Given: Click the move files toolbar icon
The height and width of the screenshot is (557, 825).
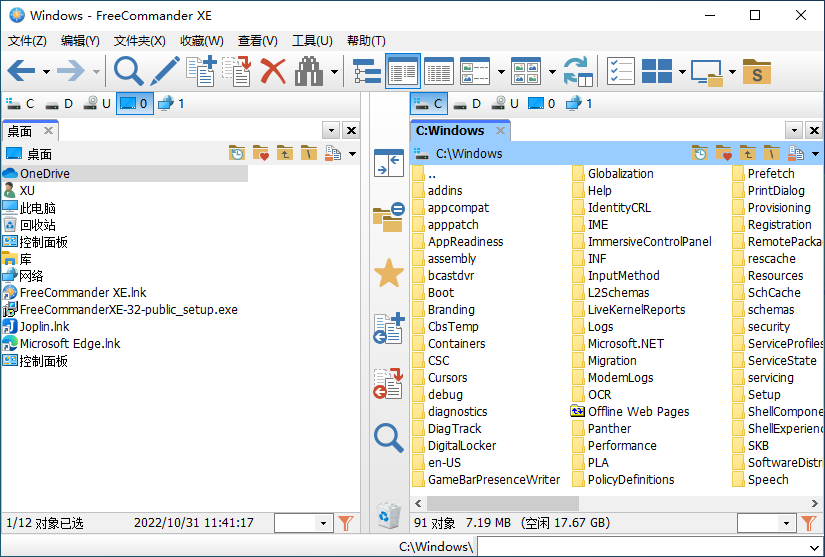Looking at the screenshot, I should [237, 70].
